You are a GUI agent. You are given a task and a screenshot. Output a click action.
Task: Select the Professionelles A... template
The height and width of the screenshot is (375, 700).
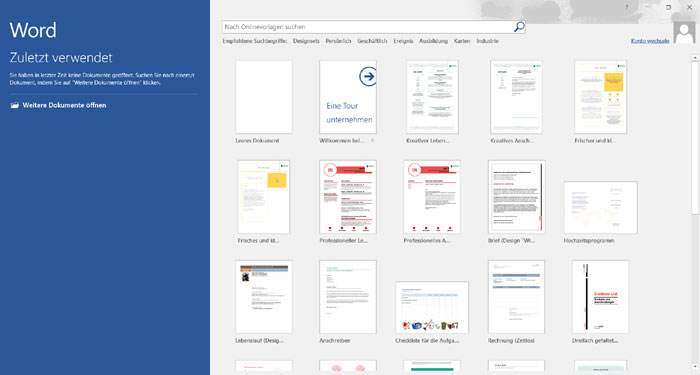[x=432, y=197]
